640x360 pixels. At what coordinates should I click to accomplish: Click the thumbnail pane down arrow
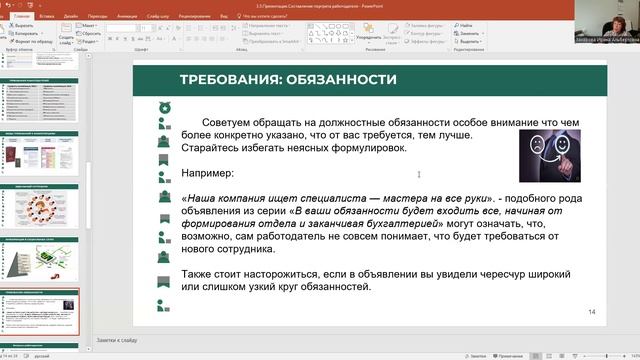pyautogui.click(x=89, y=349)
